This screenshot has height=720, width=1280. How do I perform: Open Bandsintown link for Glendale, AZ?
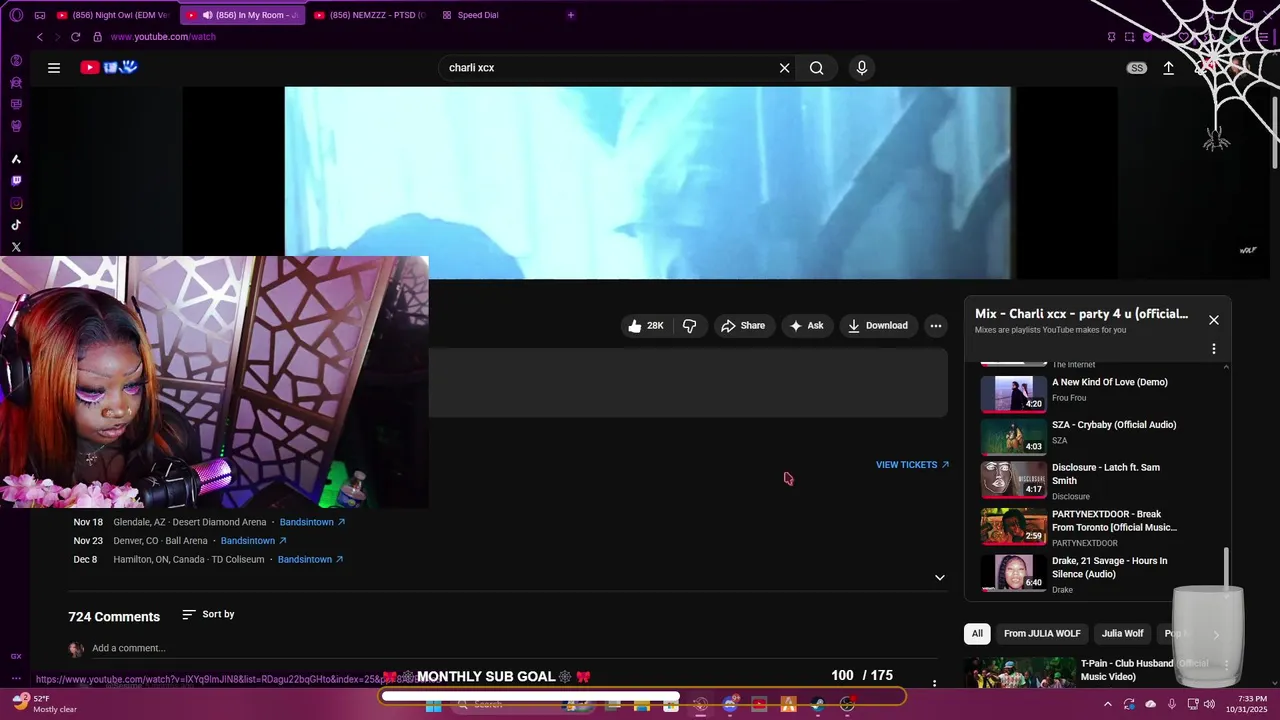click(x=312, y=522)
